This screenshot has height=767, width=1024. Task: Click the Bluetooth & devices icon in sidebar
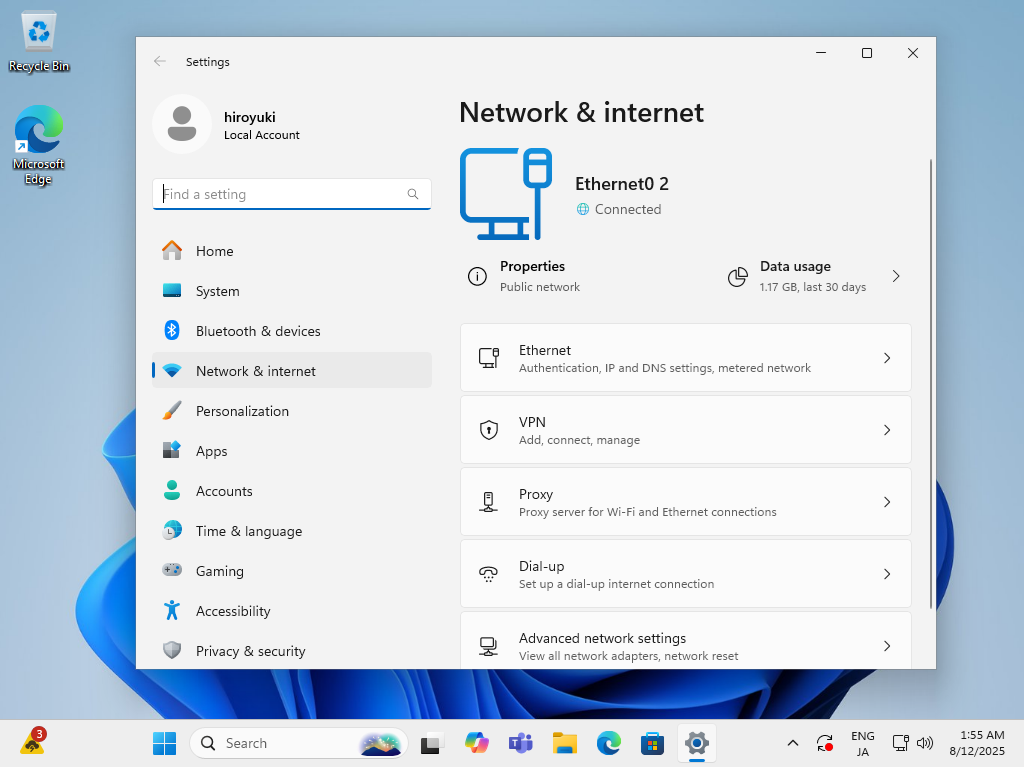click(172, 331)
